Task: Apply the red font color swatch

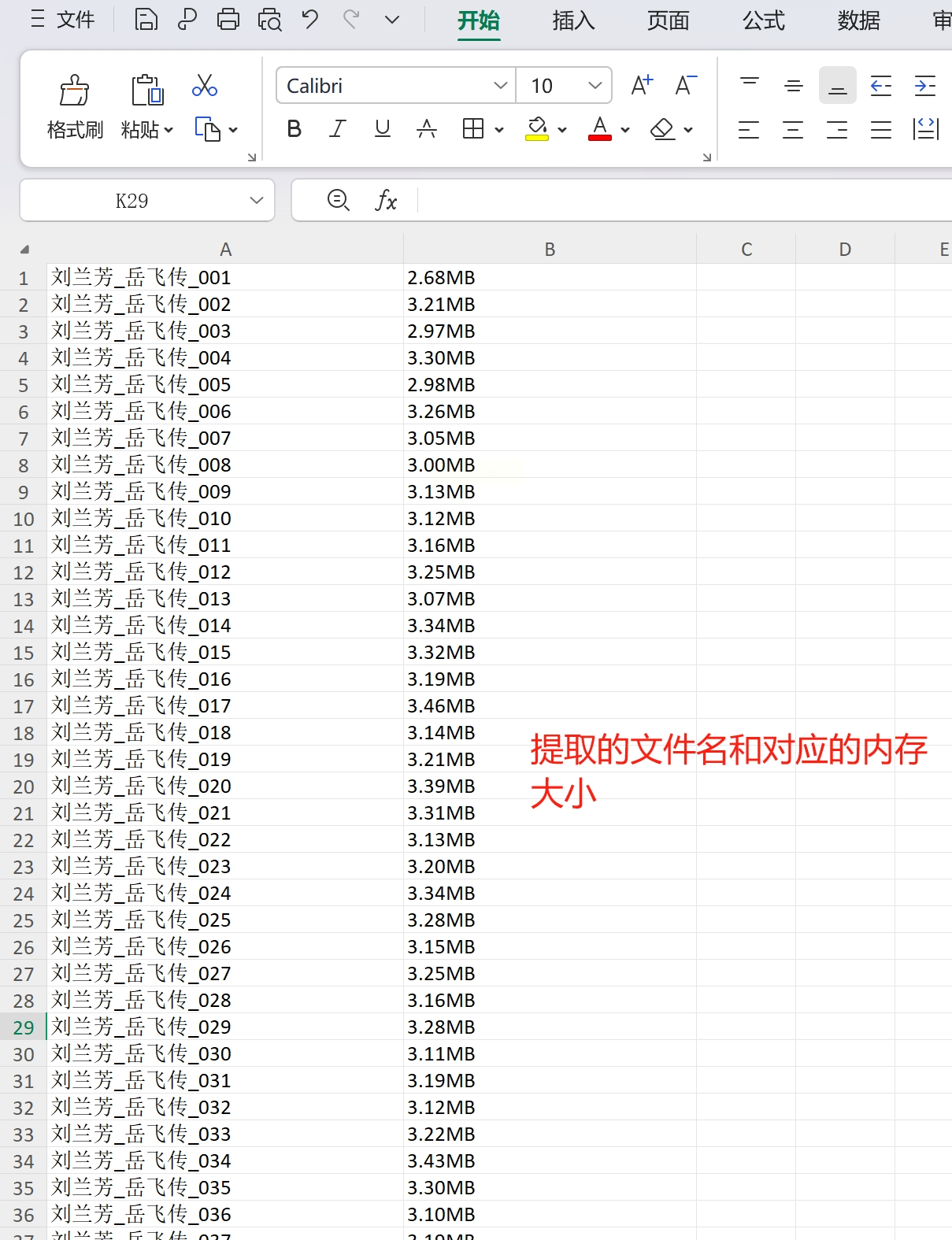Action: click(600, 129)
